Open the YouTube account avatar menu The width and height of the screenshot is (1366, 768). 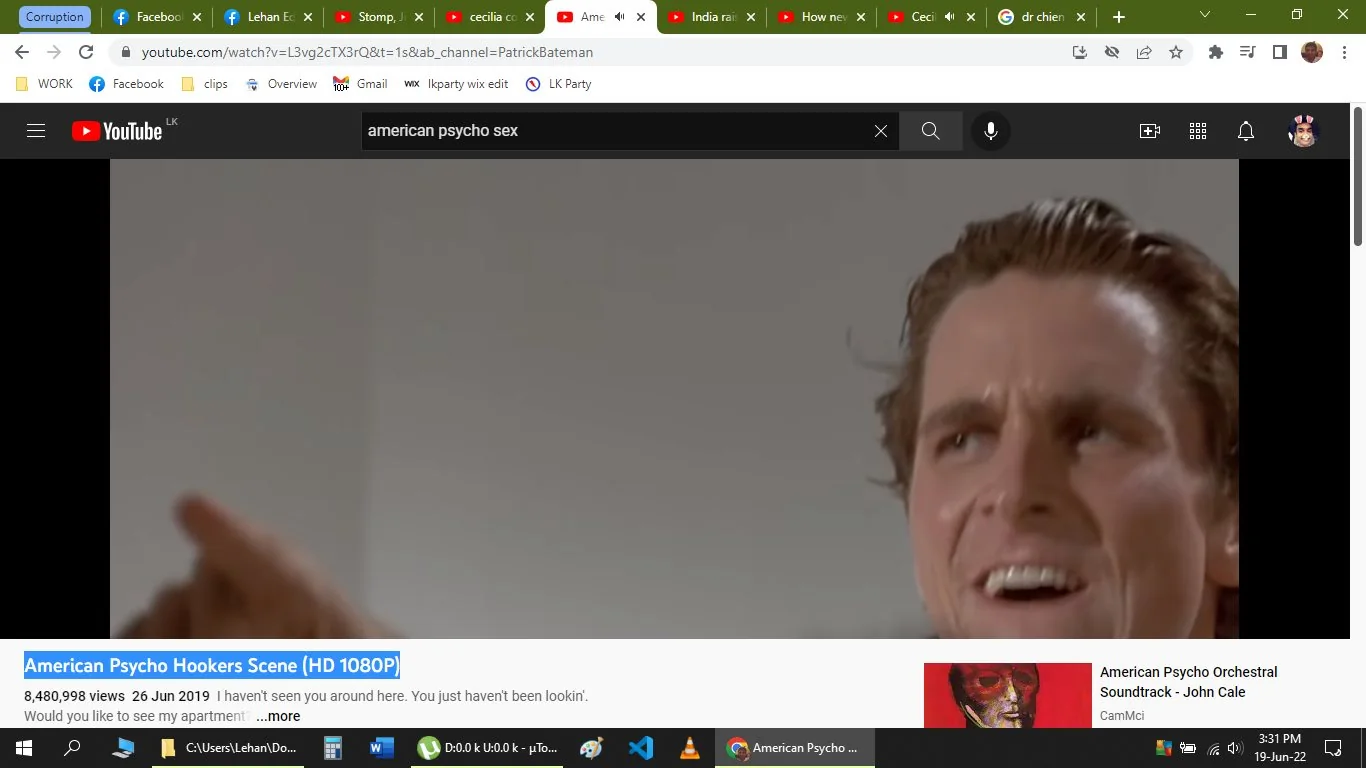1303,131
